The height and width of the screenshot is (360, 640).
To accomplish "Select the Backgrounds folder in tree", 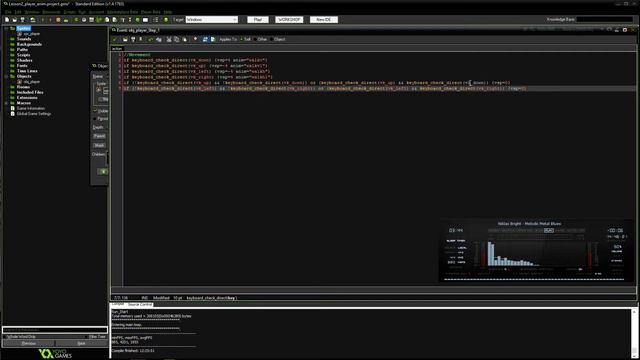I will click(29, 44).
